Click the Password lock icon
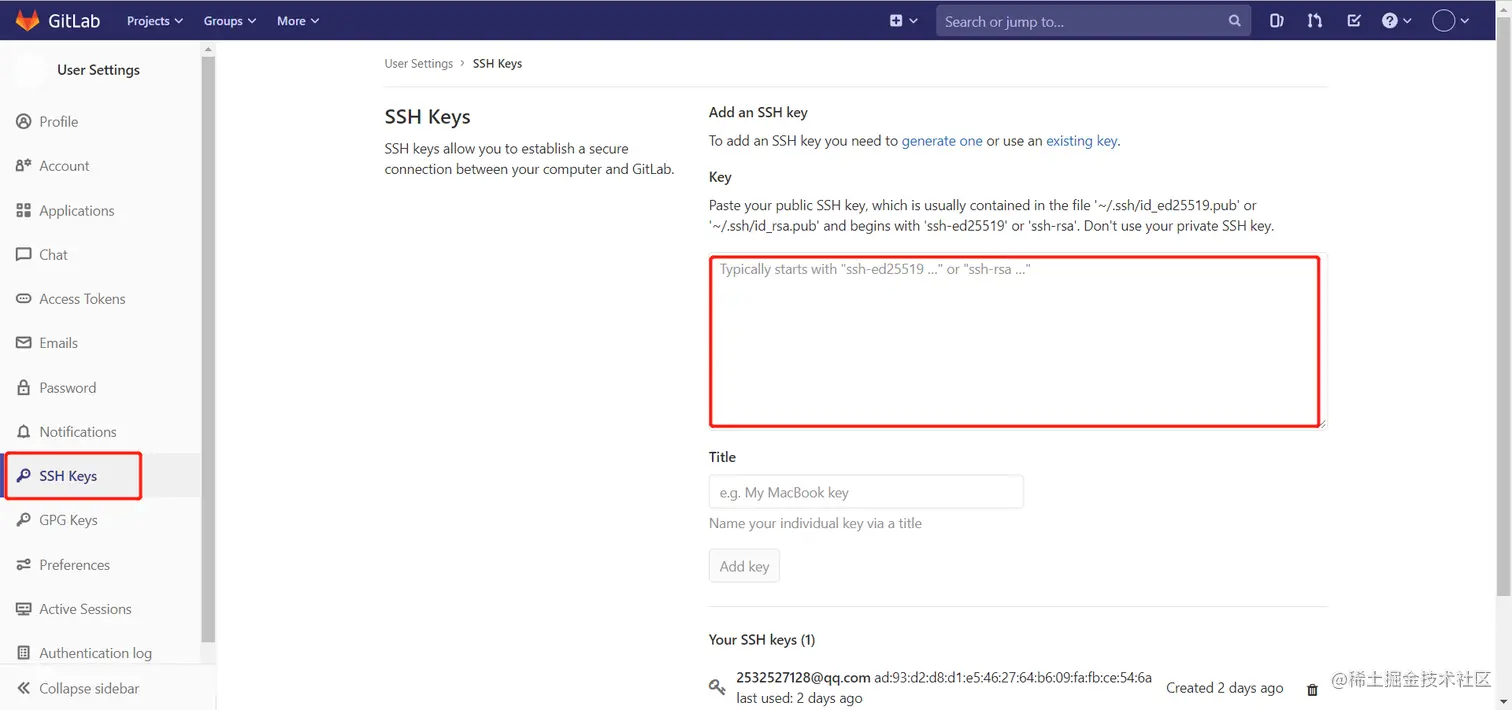Viewport: 1512px width, 710px height. click(24, 388)
